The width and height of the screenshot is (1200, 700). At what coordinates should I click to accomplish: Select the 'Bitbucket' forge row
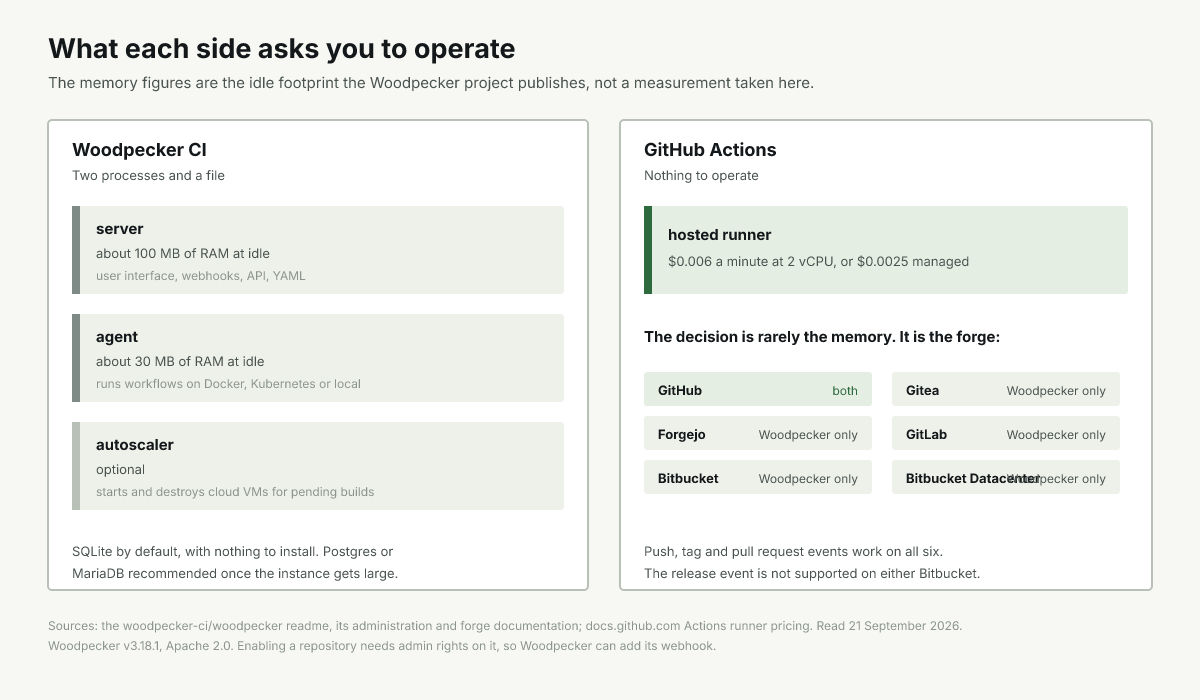(758, 478)
